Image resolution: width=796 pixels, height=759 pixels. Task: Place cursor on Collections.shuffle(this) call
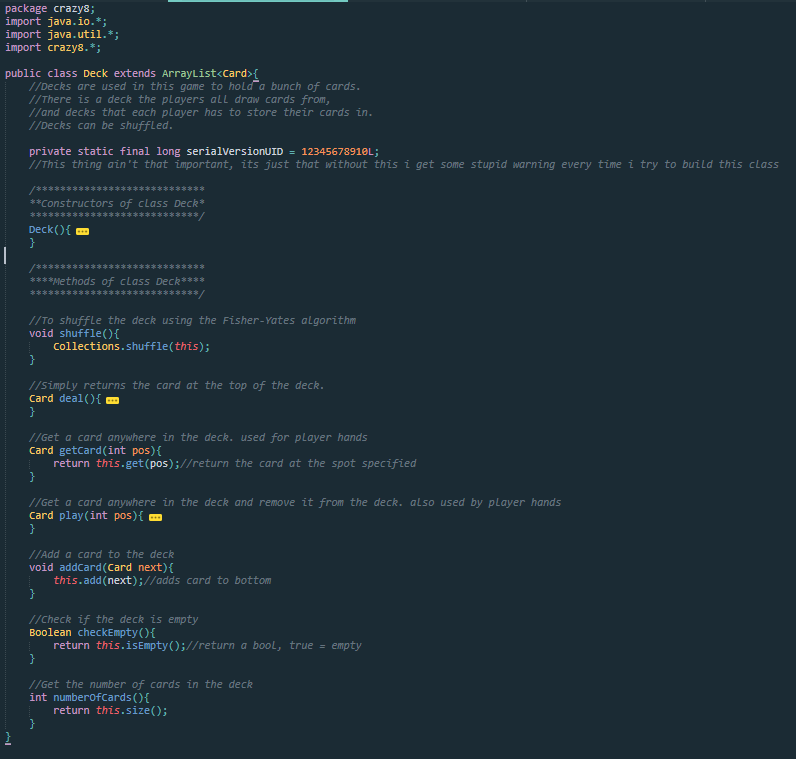pos(131,346)
